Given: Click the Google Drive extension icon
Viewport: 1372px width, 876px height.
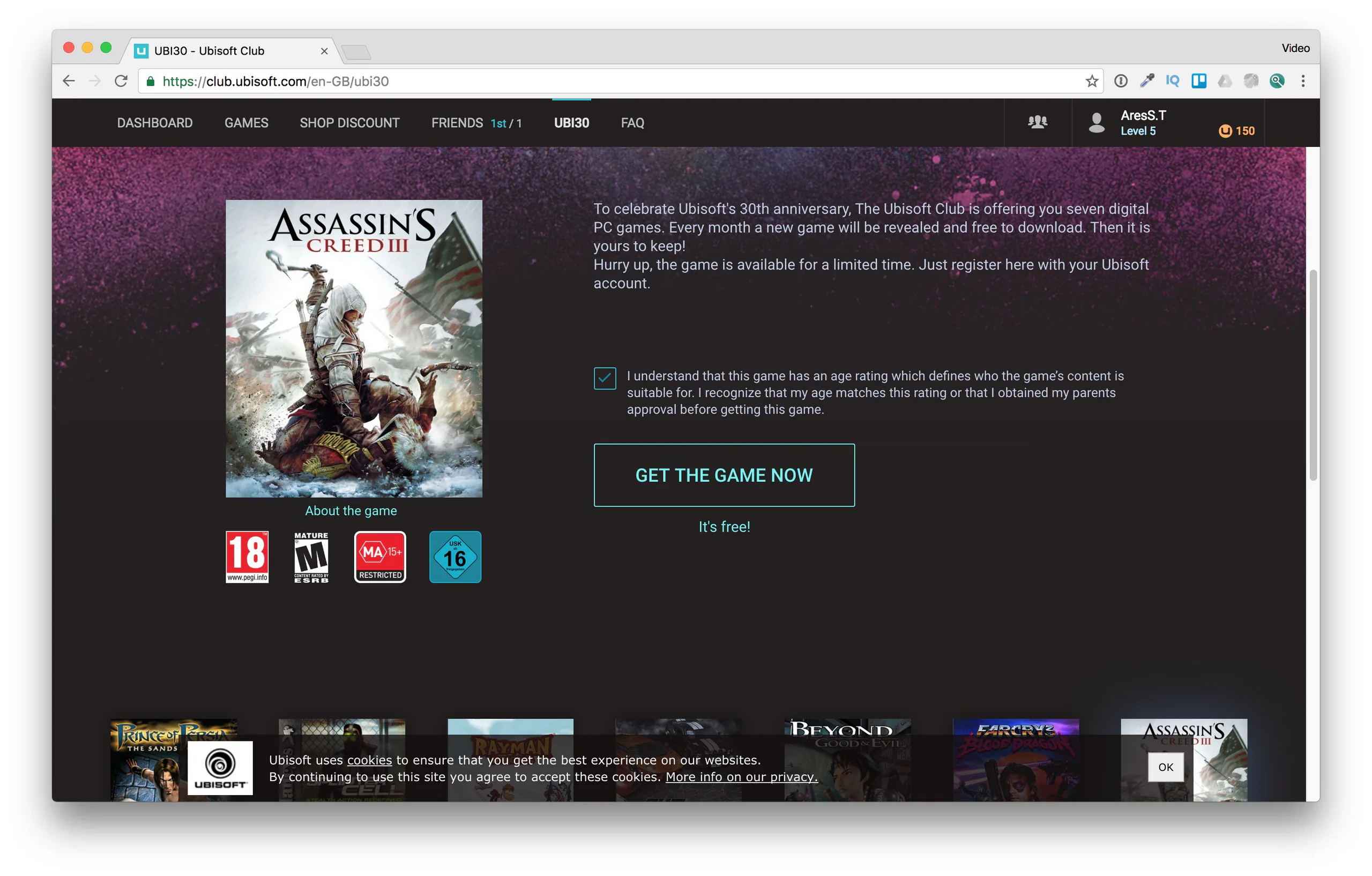Looking at the screenshot, I should 1225,81.
